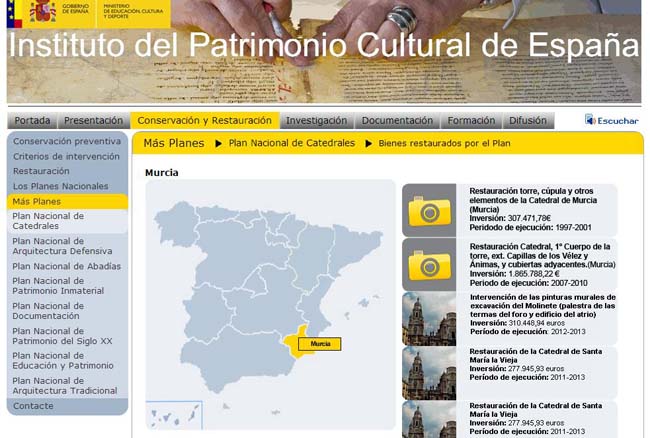This screenshot has height=438, width=650.
Task: Open Plan Nacional de Documentación
Action: point(48,311)
